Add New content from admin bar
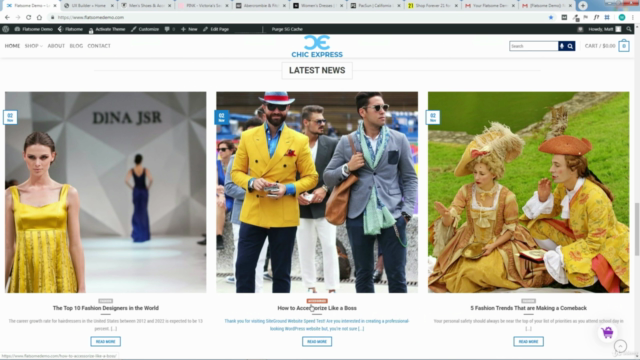The image size is (640, 360). click(189, 29)
